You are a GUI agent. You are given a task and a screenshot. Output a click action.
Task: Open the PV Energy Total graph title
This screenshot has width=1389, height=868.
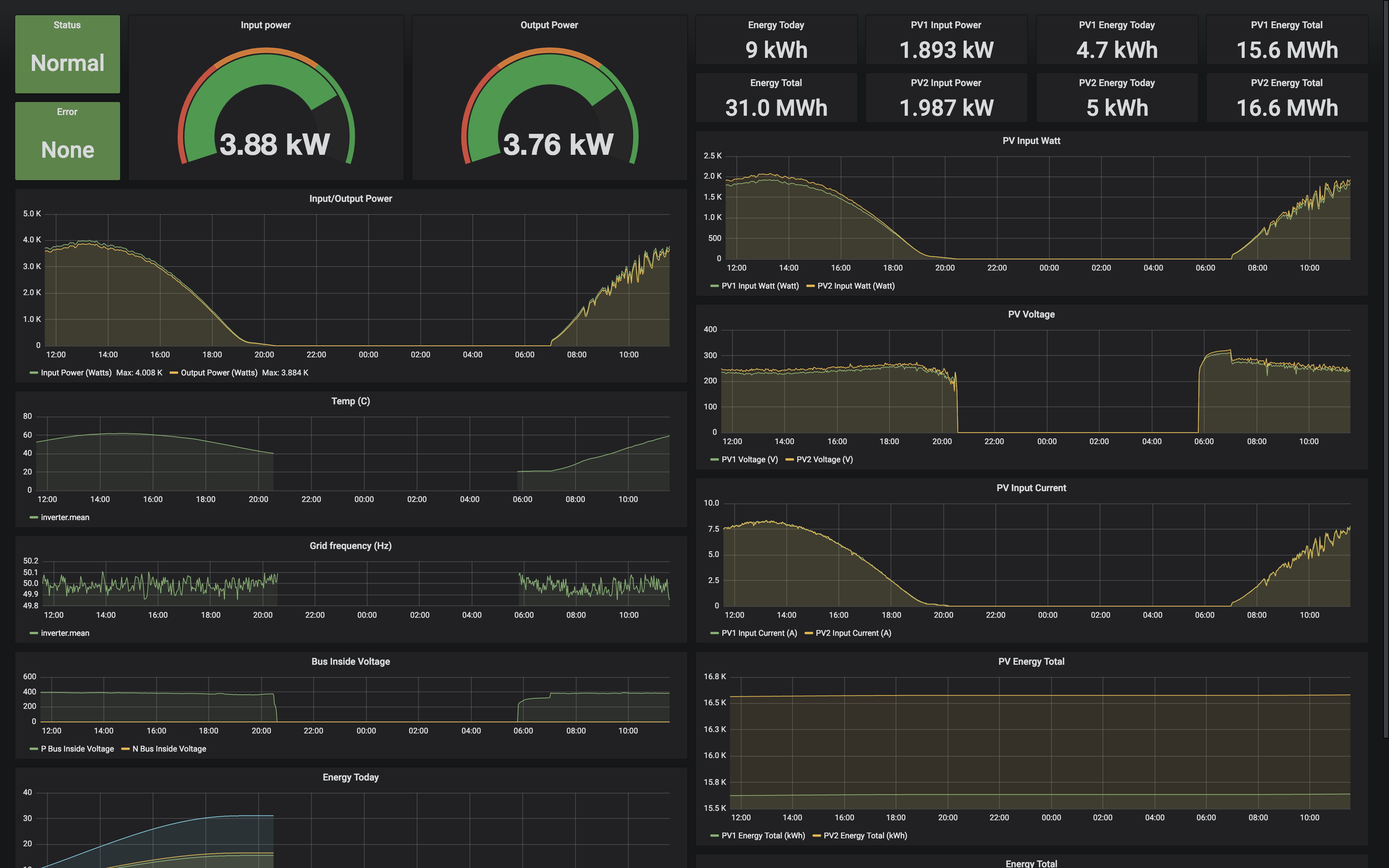[1031, 662]
